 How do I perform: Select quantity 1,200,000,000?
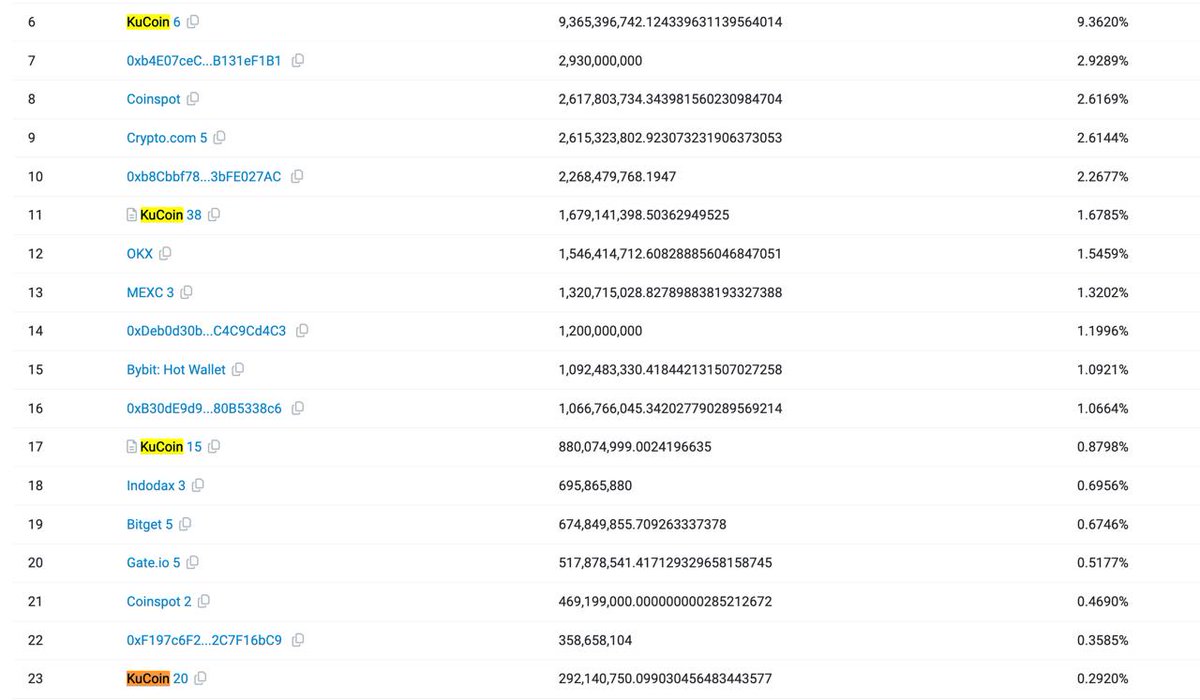(x=600, y=331)
